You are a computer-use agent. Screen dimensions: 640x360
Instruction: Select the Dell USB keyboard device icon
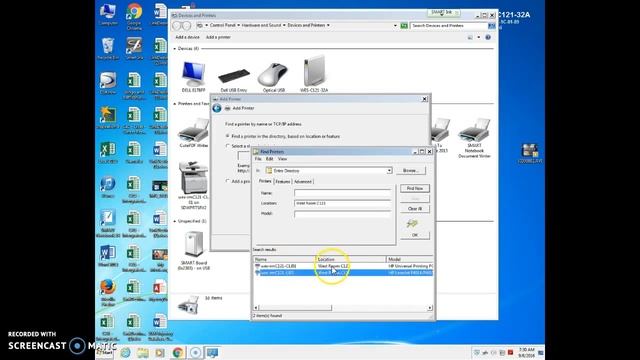[x=234, y=76]
